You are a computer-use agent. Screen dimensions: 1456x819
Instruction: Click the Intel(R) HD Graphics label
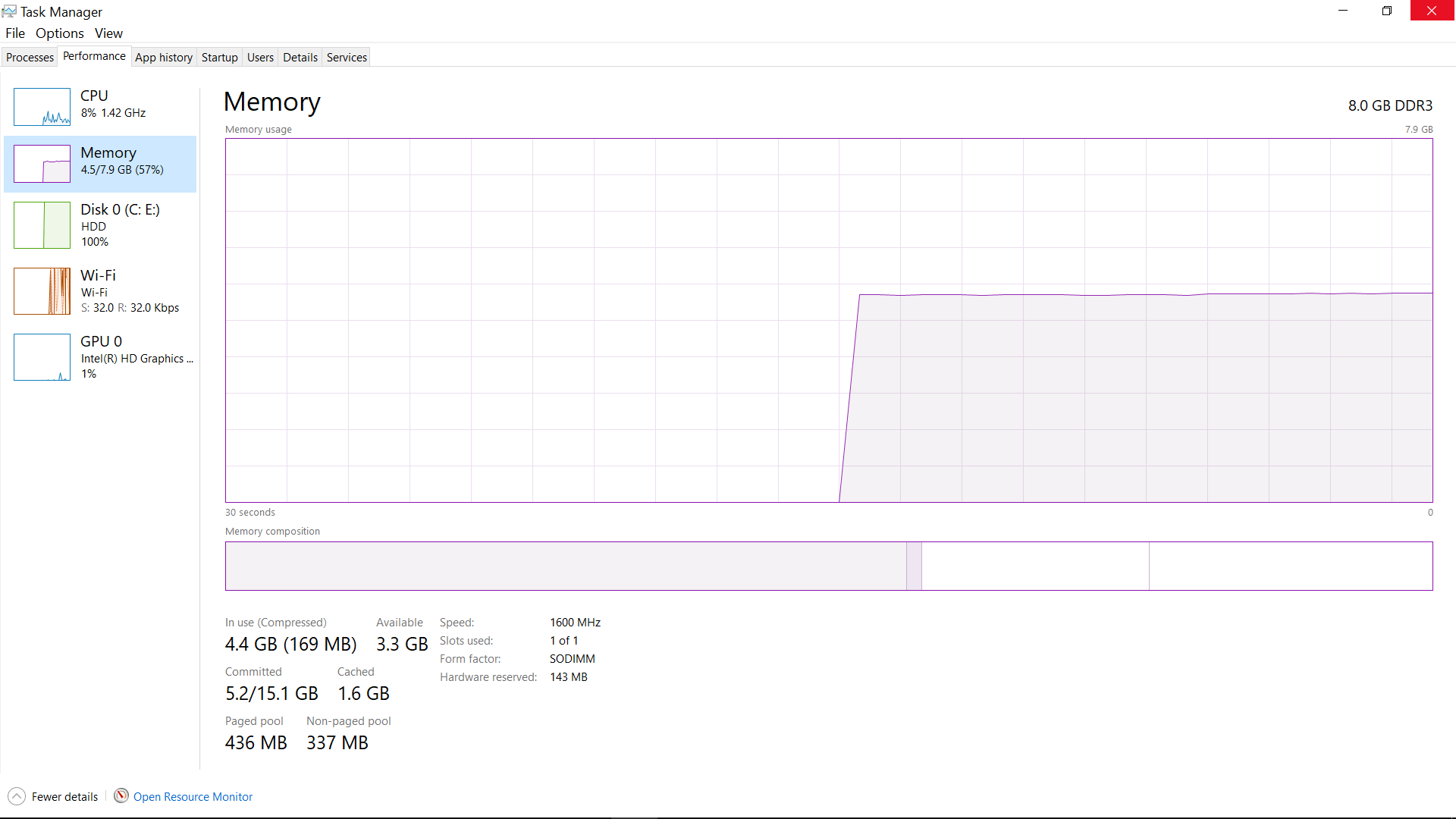click(x=136, y=359)
